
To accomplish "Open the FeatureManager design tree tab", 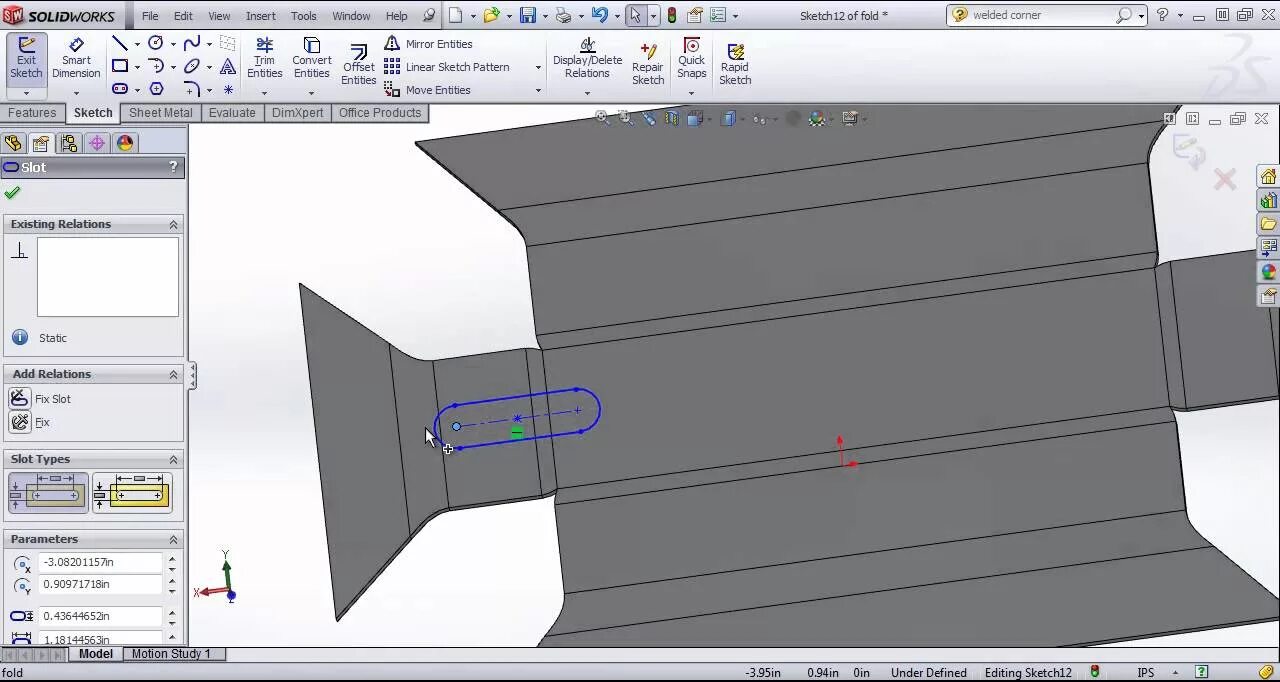I will click(13, 143).
